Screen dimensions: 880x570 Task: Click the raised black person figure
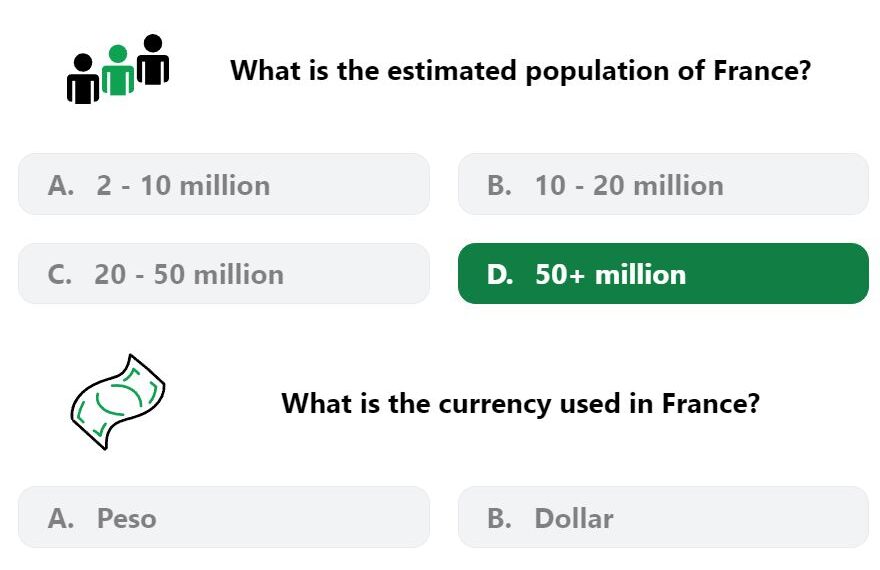(x=153, y=59)
